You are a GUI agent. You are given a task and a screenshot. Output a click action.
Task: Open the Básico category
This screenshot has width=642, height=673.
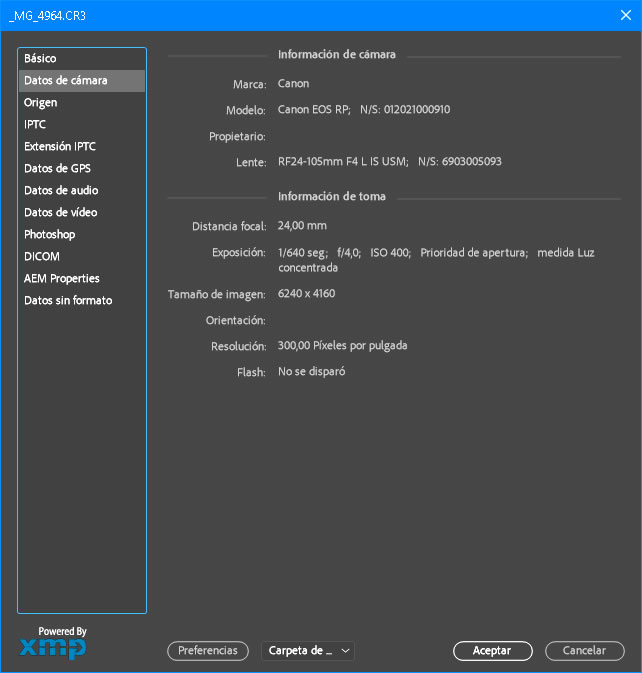click(x=82, y=58)
